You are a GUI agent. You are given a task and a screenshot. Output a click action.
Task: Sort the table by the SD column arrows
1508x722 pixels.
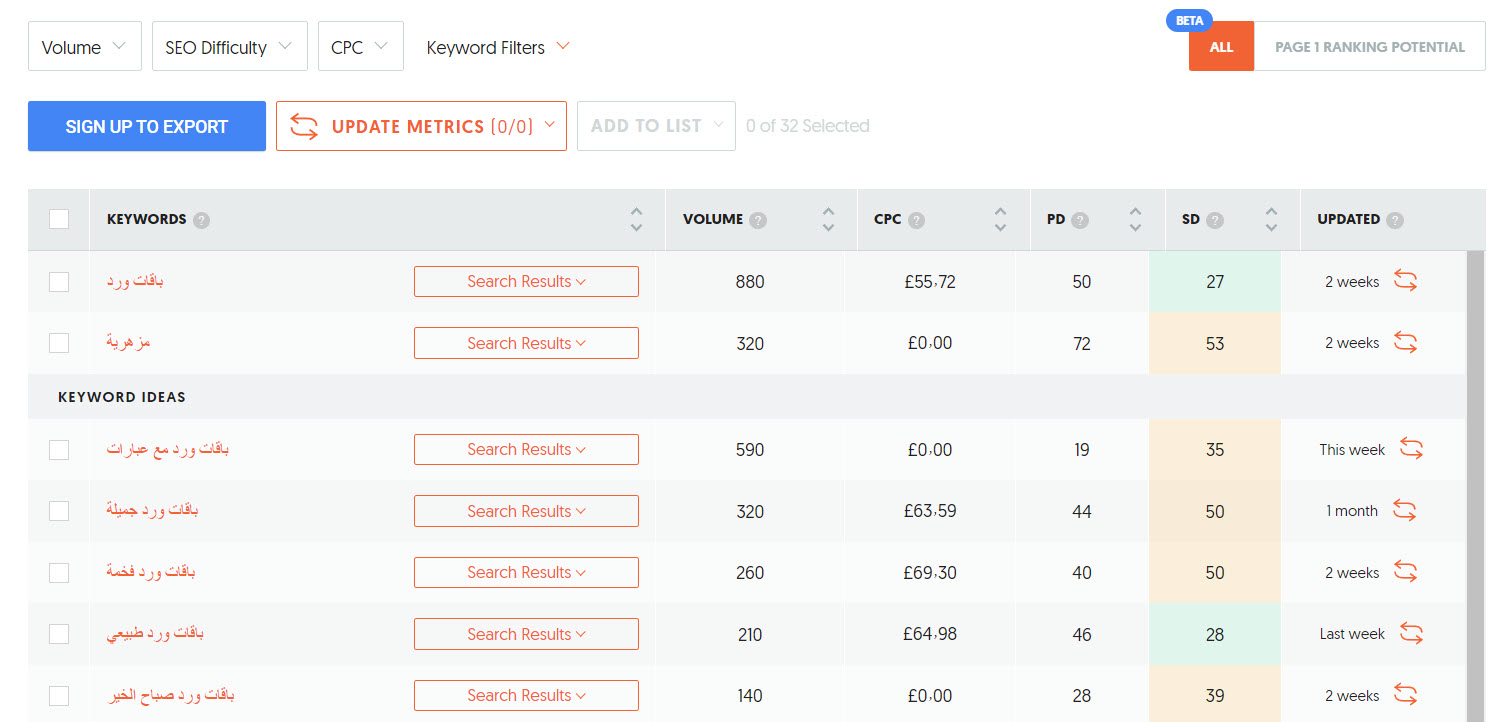coord(1271,220)
